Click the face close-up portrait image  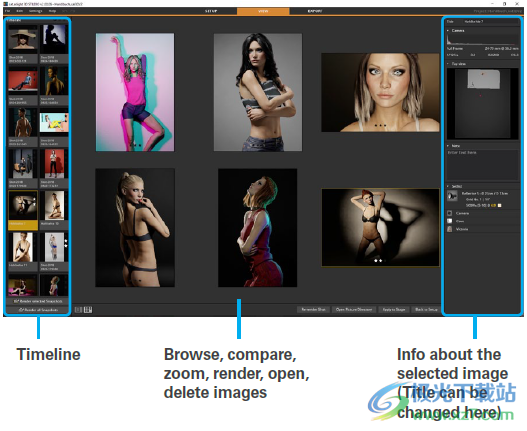(380, 92)
